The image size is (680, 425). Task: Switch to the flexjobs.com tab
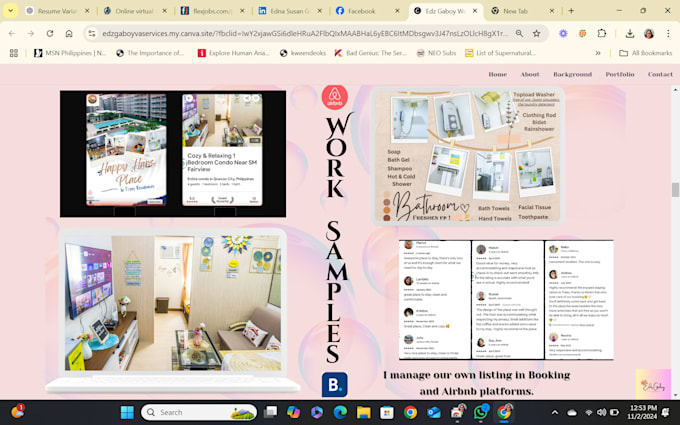[211, 11]
